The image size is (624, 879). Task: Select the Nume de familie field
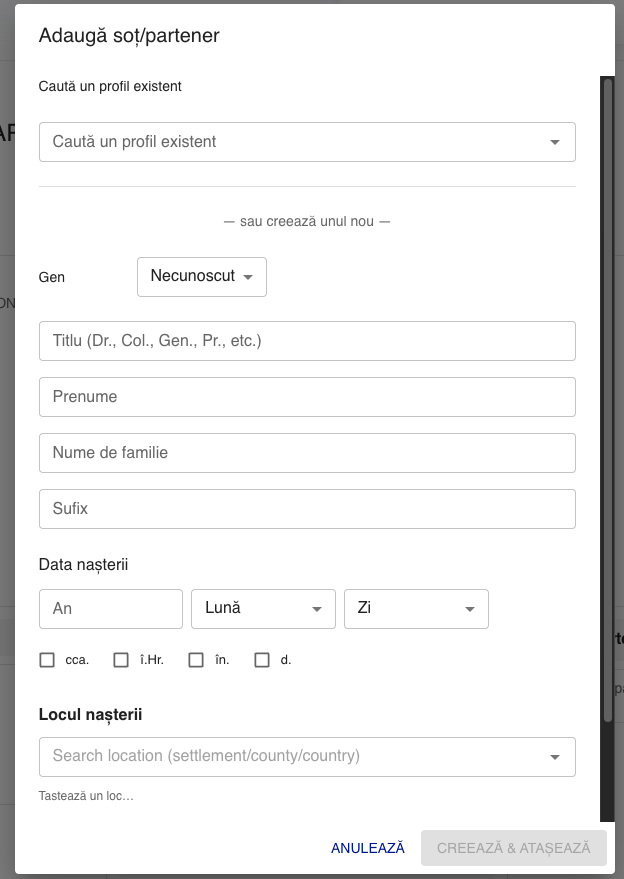pyautogui.click(x=307, y=453)
